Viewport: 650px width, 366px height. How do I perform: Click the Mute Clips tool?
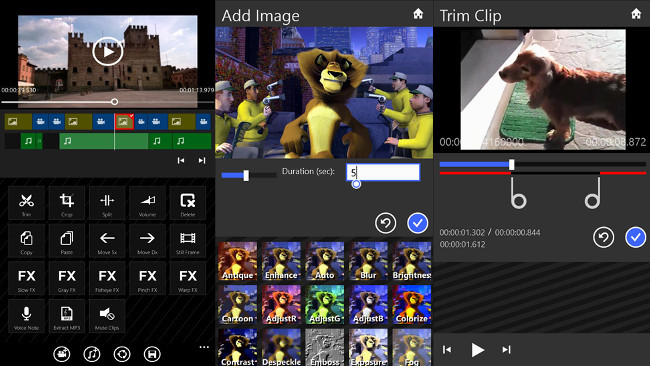[107, 316]
